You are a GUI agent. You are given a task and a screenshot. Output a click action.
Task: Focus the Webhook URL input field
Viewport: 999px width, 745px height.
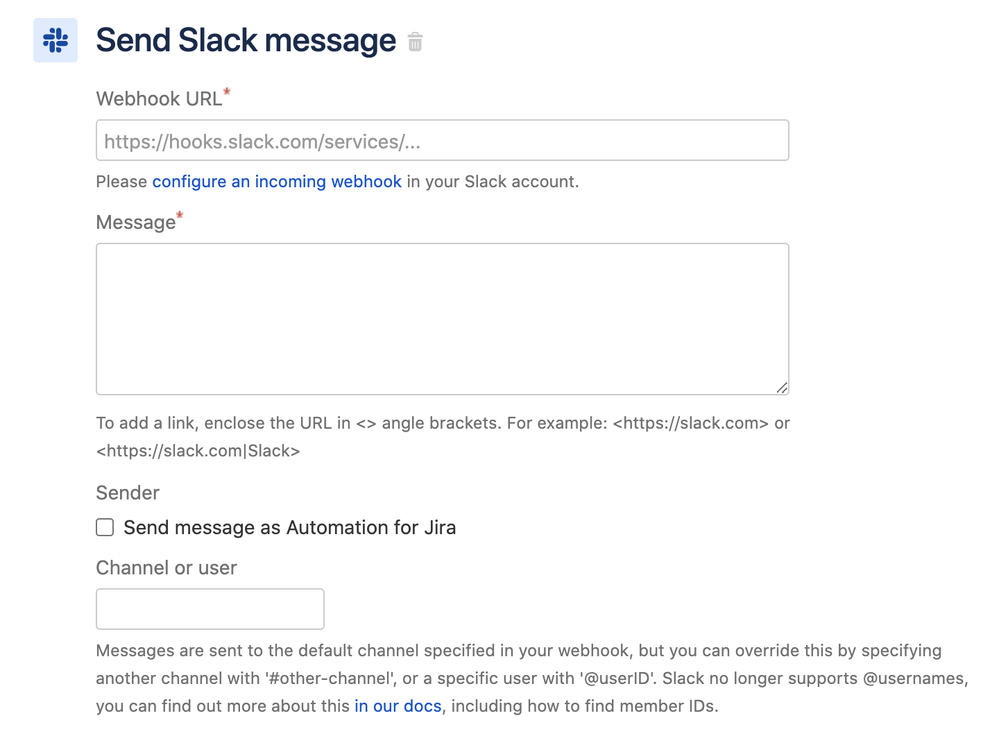[442, 141]
